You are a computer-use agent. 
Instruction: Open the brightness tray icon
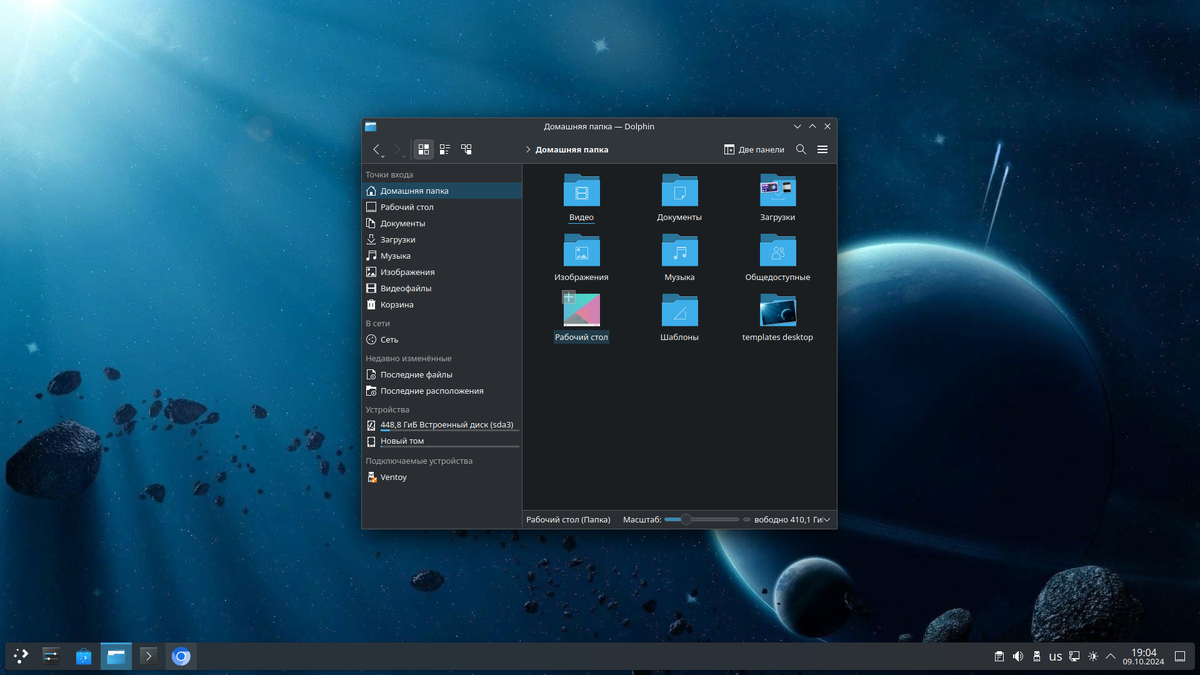(x=1093, y=657)
